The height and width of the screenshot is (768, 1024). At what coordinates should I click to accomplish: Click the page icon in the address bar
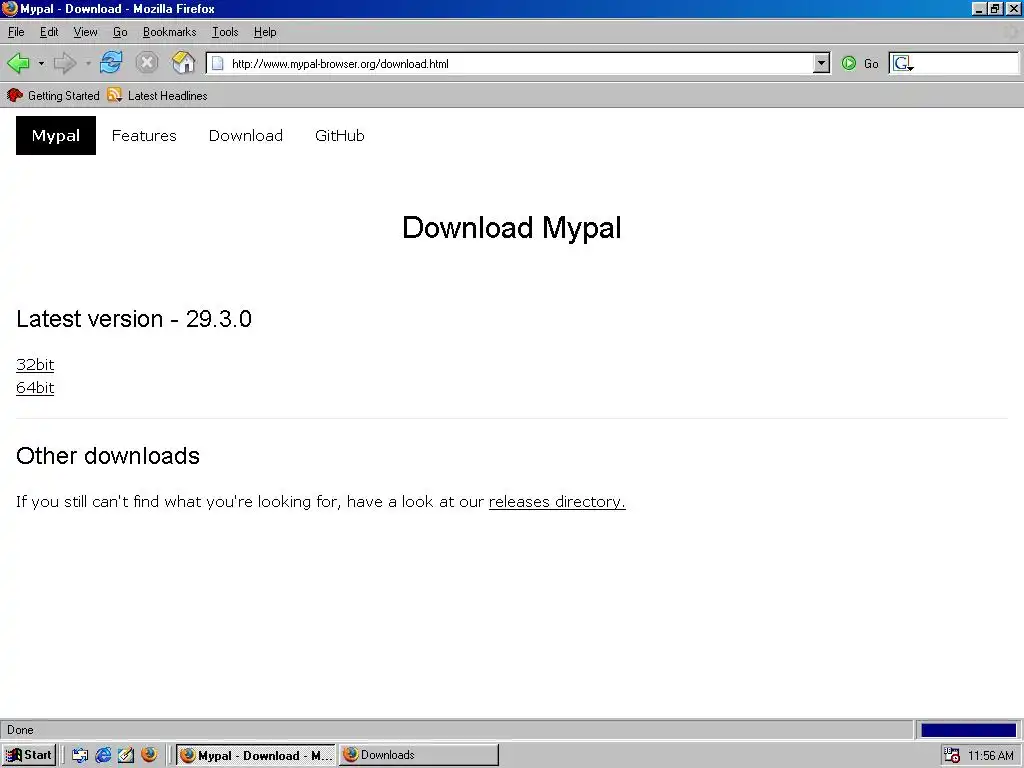point(218,63)
